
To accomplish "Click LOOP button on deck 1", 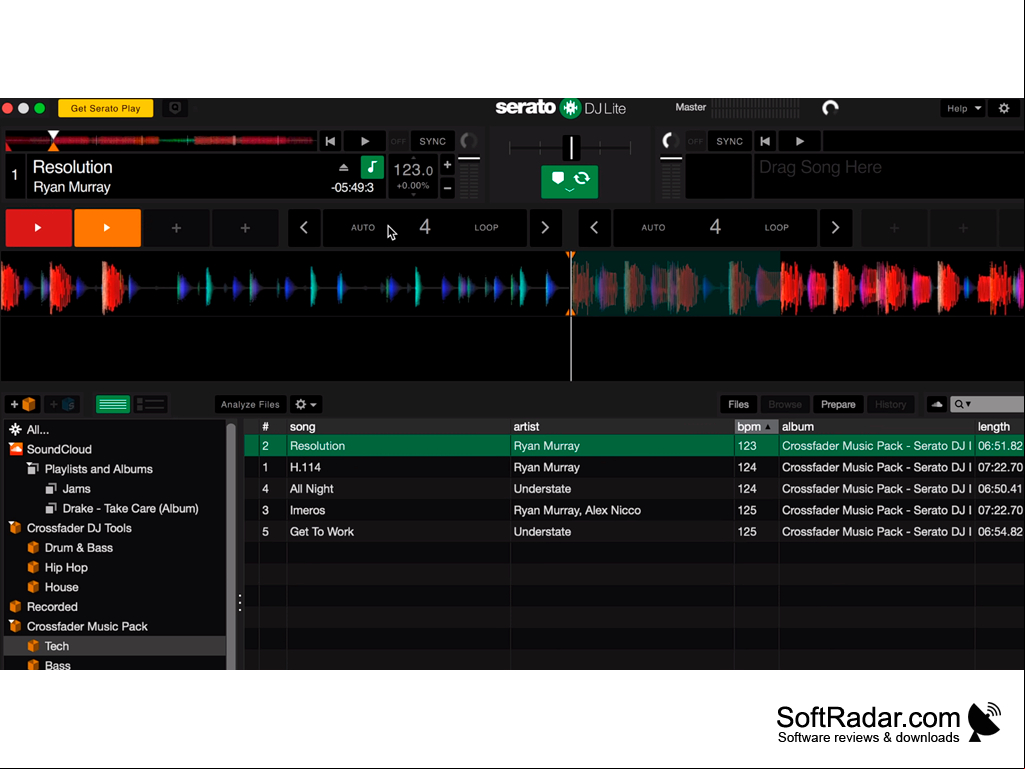I will [x=486, y=228].
